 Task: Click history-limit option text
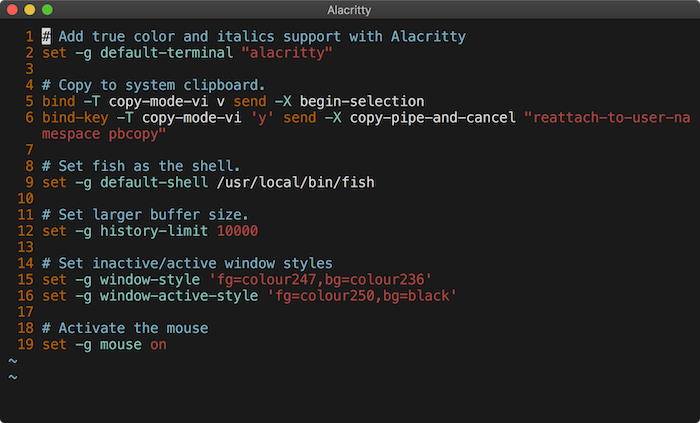point(154,231)
